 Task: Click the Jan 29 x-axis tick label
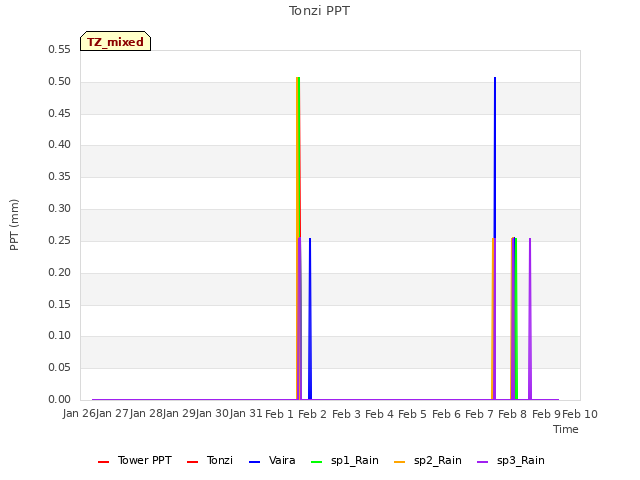(179, 413)
